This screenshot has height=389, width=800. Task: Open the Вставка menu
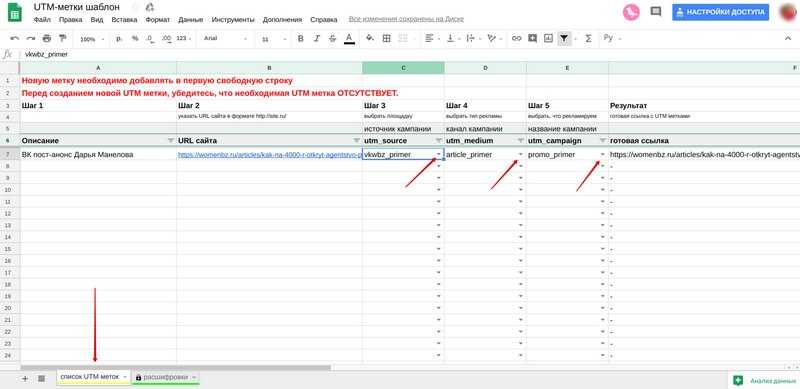point(124,20)
